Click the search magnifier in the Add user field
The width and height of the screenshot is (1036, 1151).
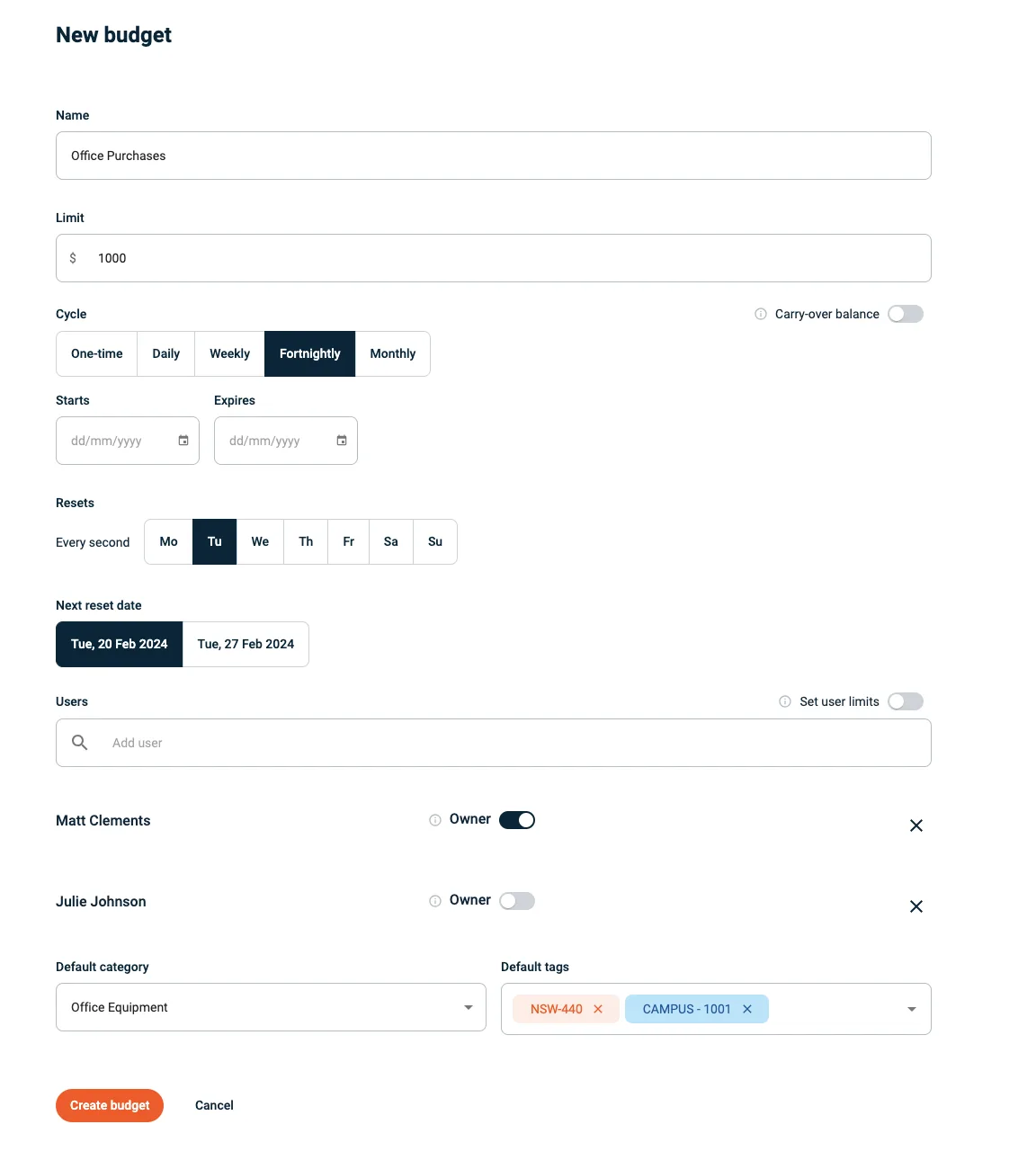click(x=79, y=742)
